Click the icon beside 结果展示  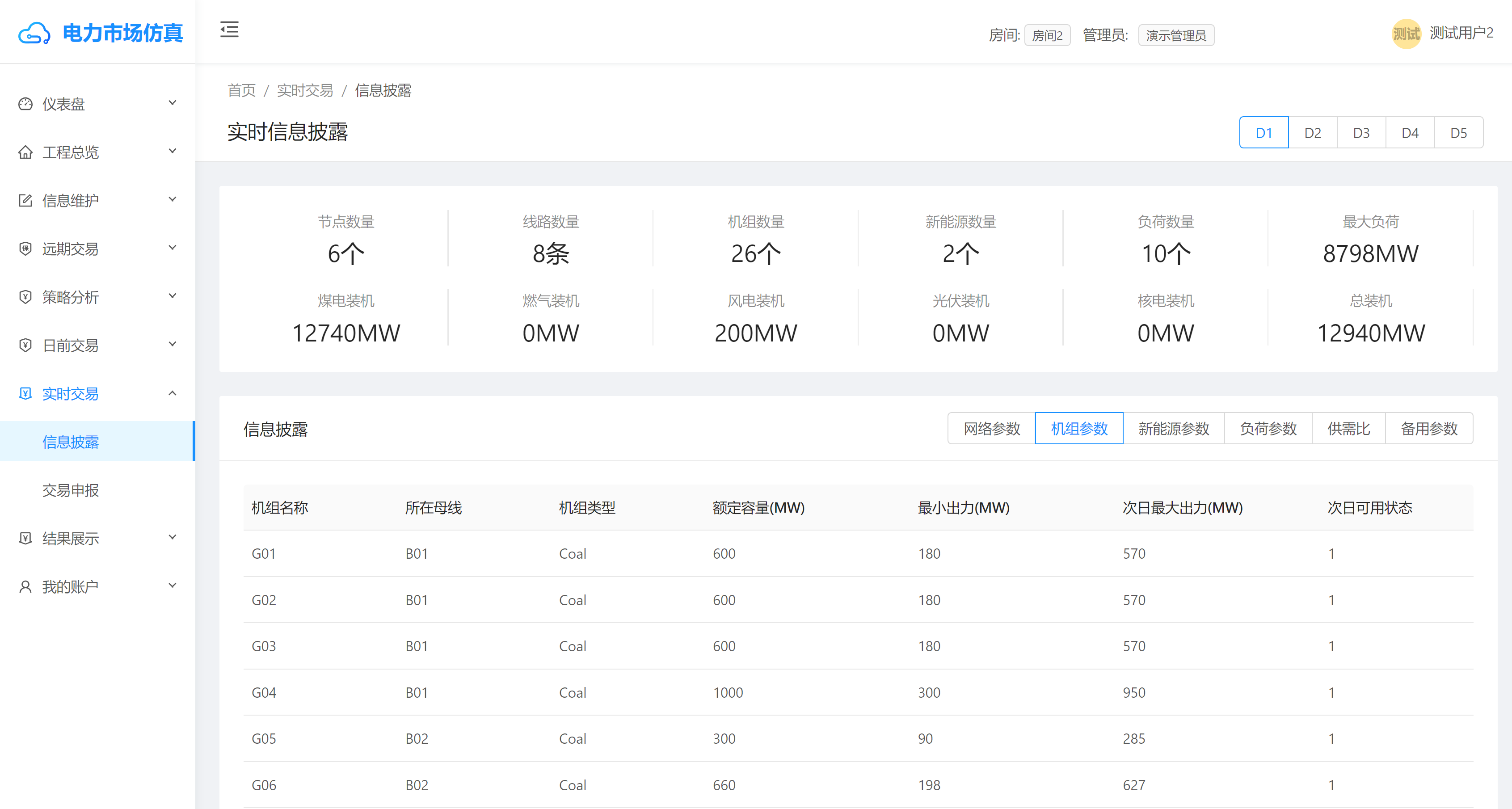[25, 538]
